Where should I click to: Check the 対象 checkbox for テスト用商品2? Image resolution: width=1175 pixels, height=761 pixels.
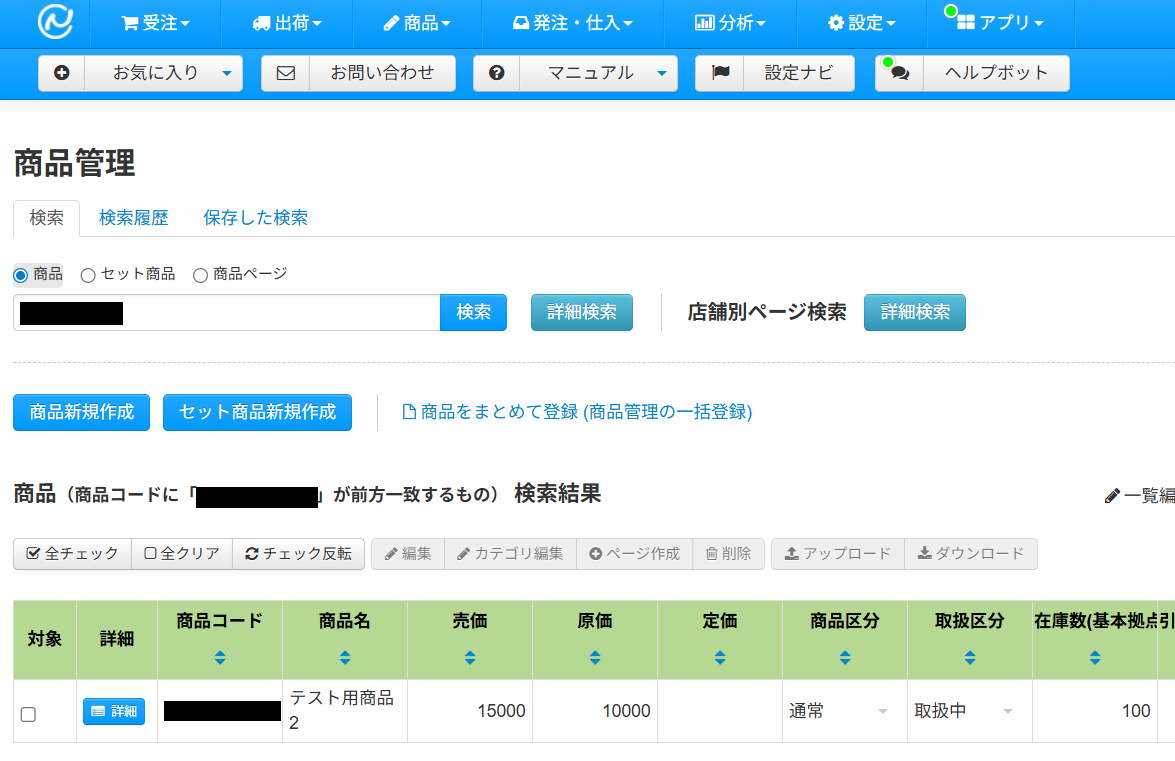[x=28, y=714]
